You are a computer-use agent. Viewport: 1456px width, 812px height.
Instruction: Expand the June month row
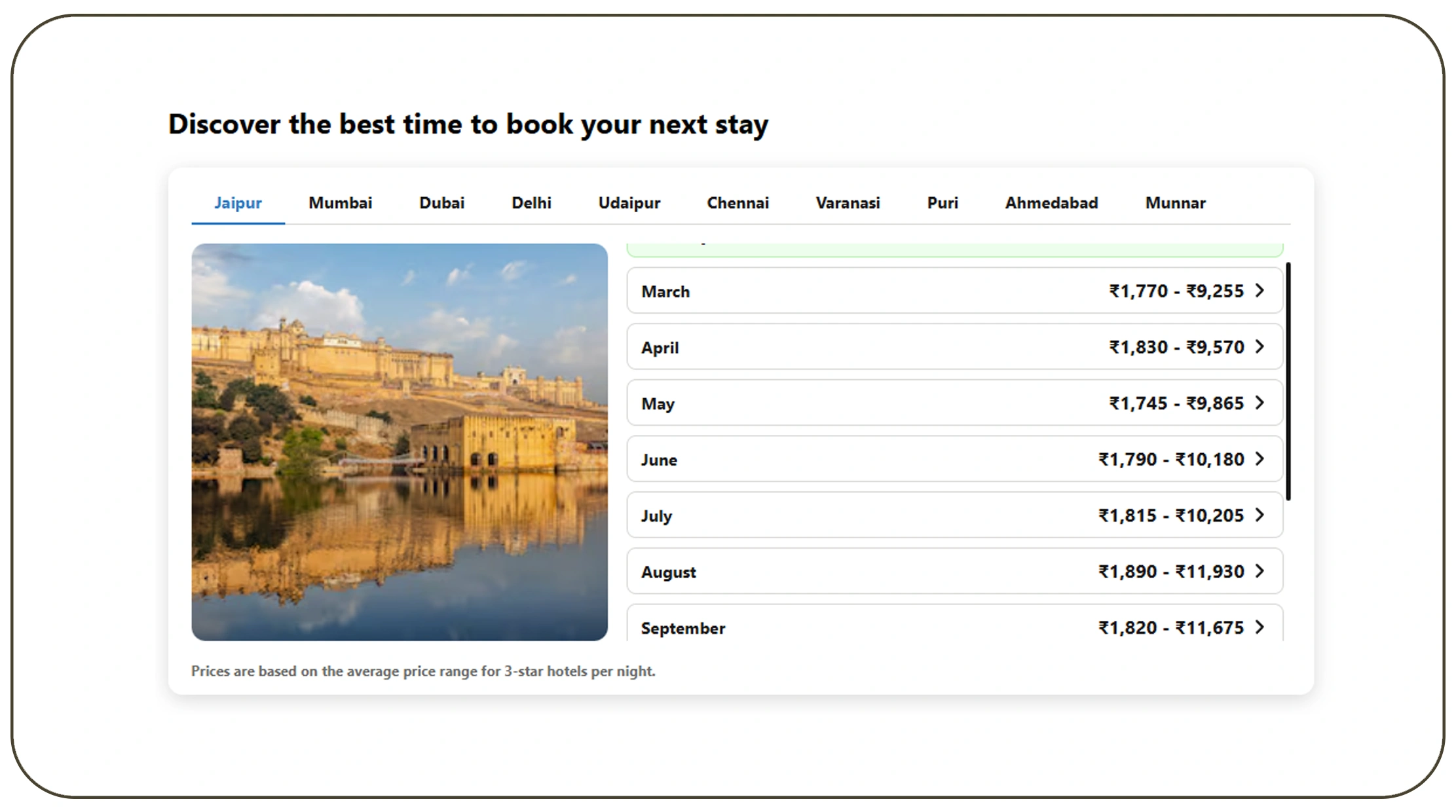tap(953, 459)
